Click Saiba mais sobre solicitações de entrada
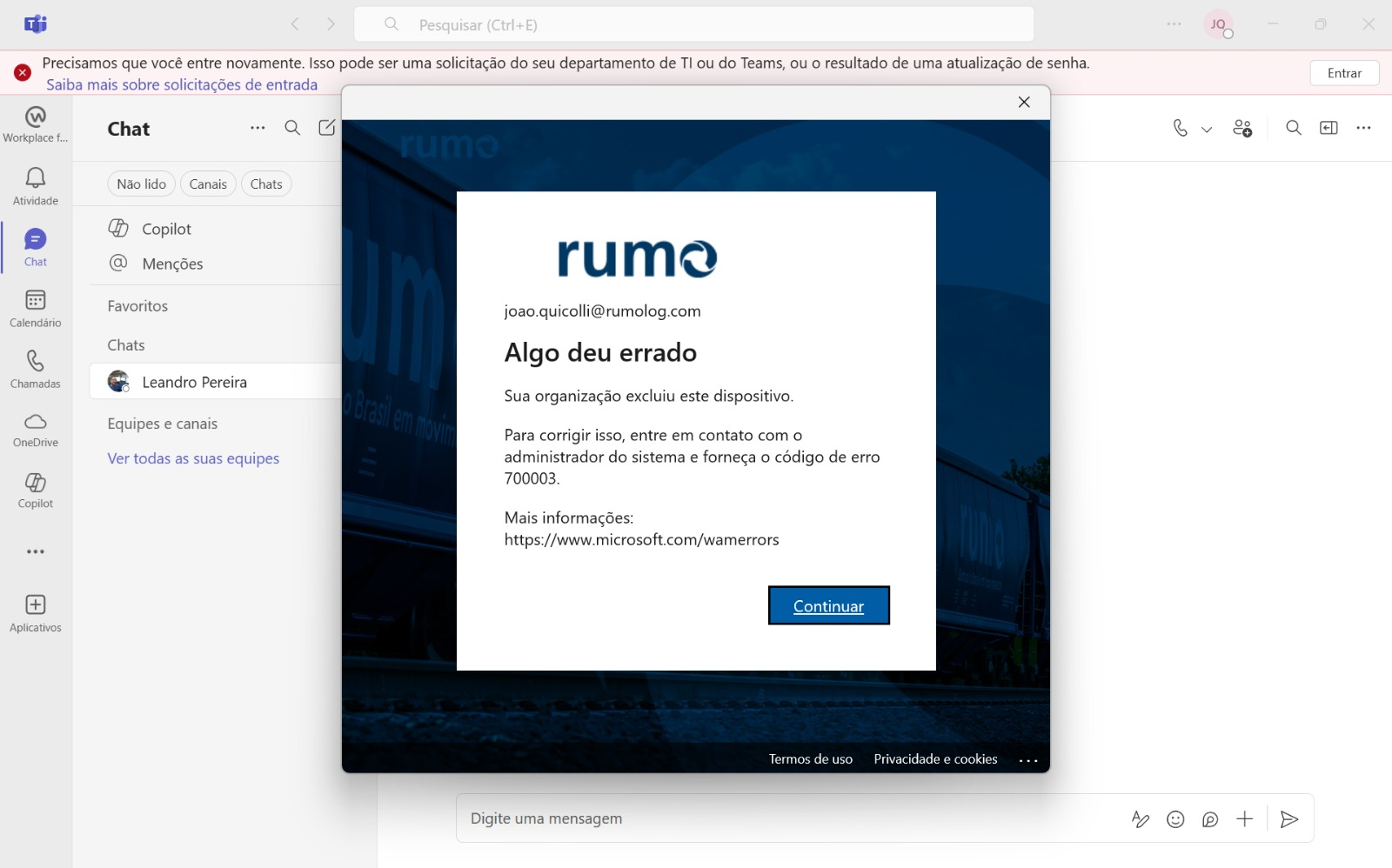The image size is (1392, 868). pyautogui.click(x=182, y=84)
